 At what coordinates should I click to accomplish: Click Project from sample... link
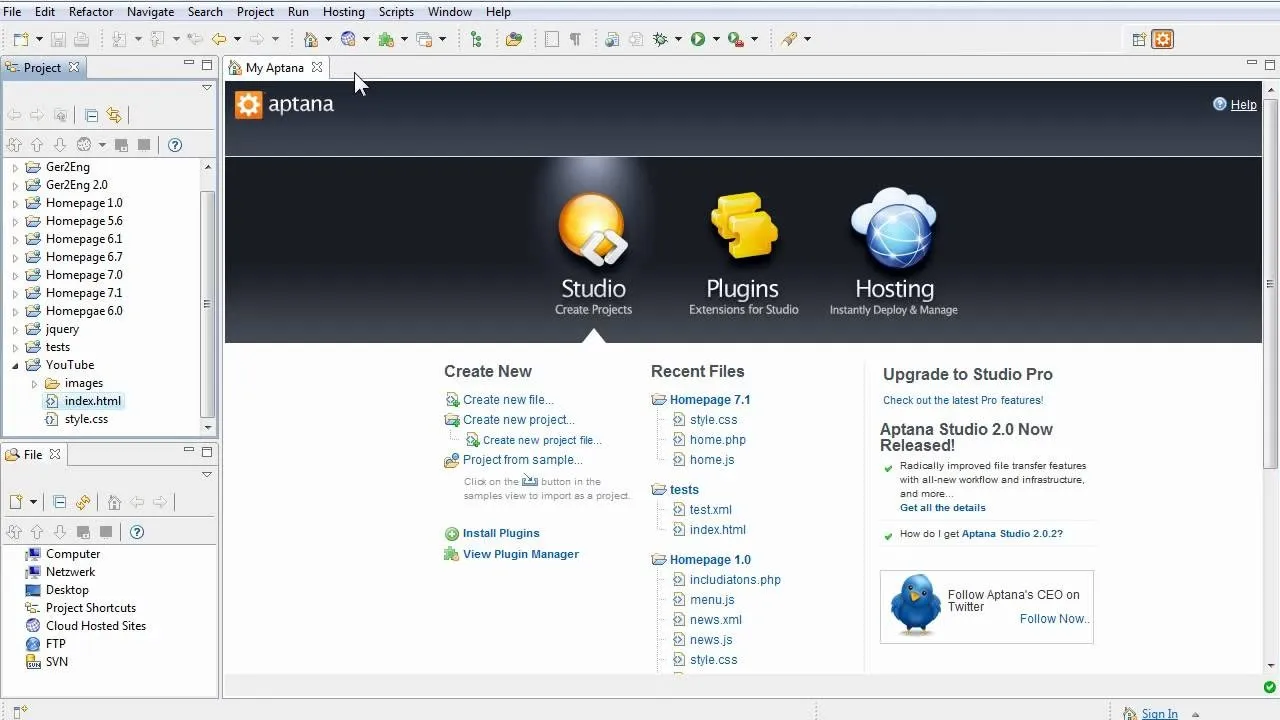click(523, 460)
